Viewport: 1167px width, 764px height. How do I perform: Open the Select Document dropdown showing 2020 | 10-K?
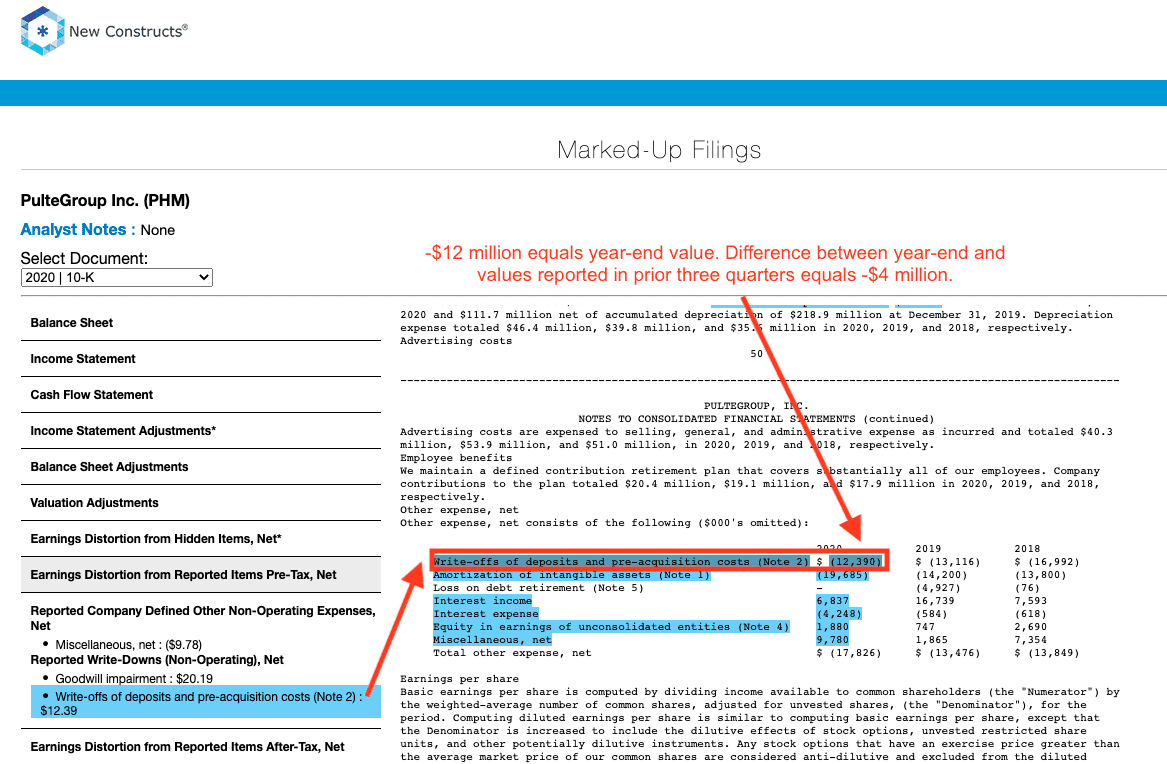click(x=117, y=277)
